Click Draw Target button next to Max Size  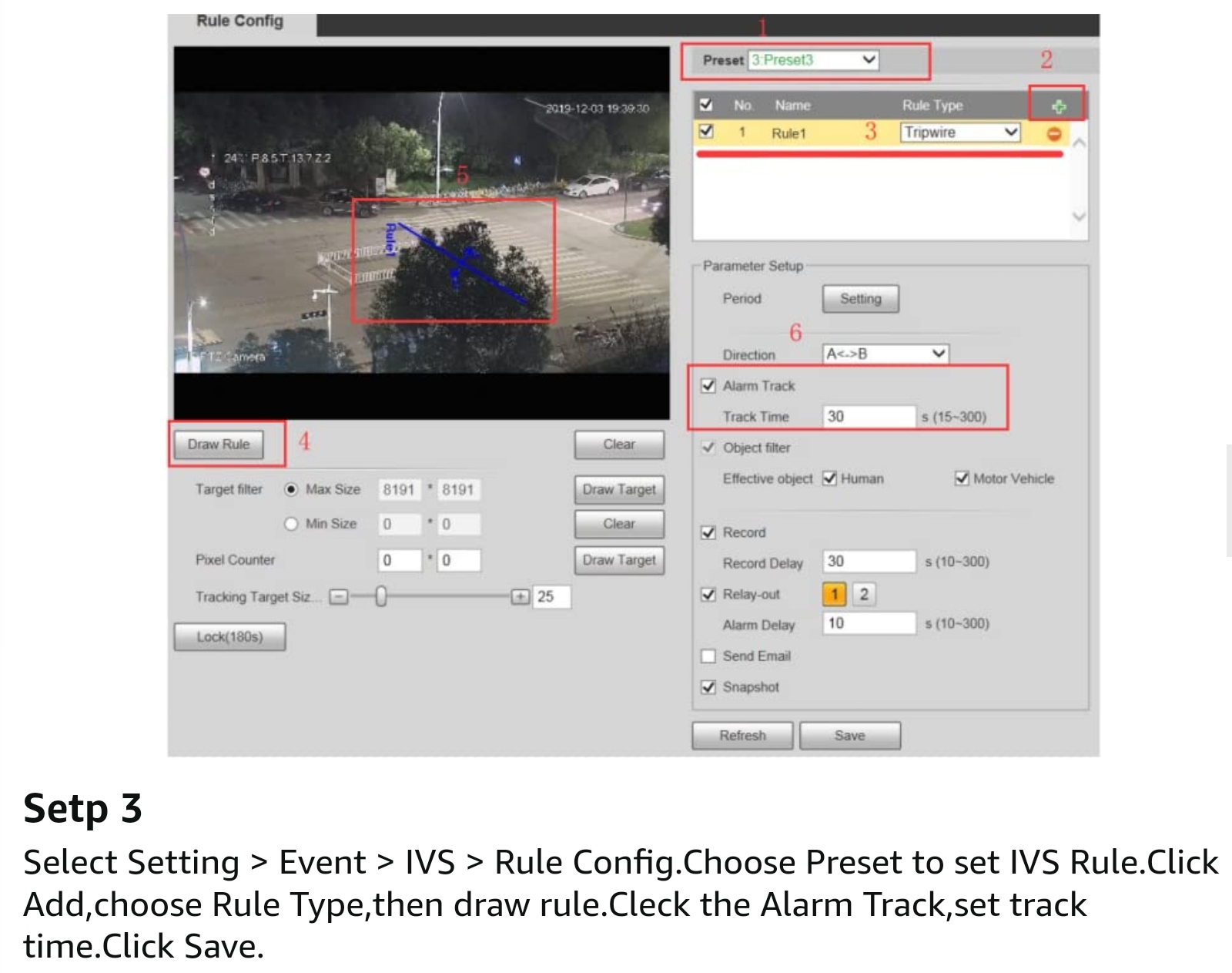click(619, 489)
